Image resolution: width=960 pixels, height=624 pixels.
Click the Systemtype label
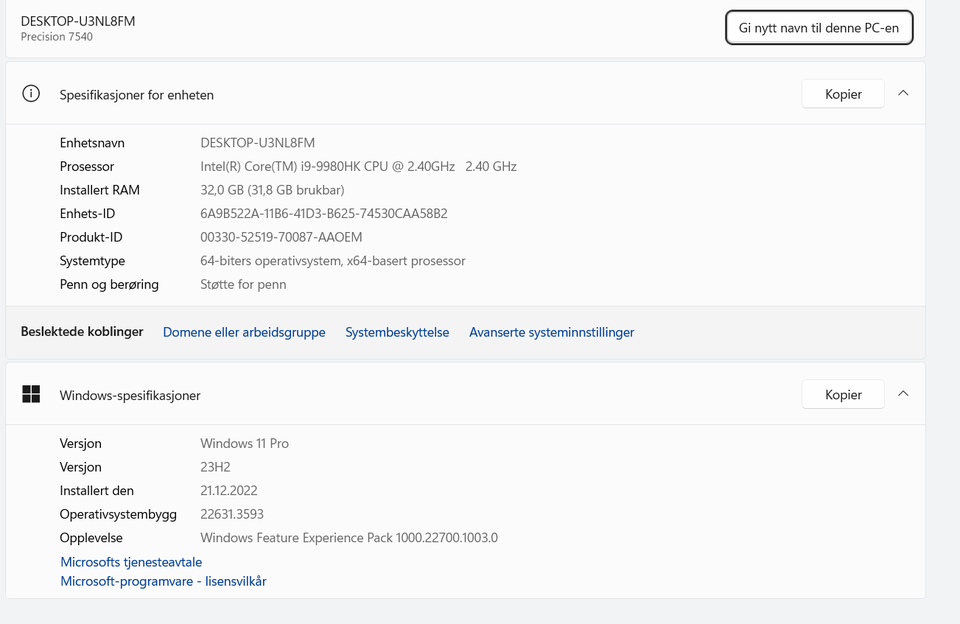pos(92,261)
